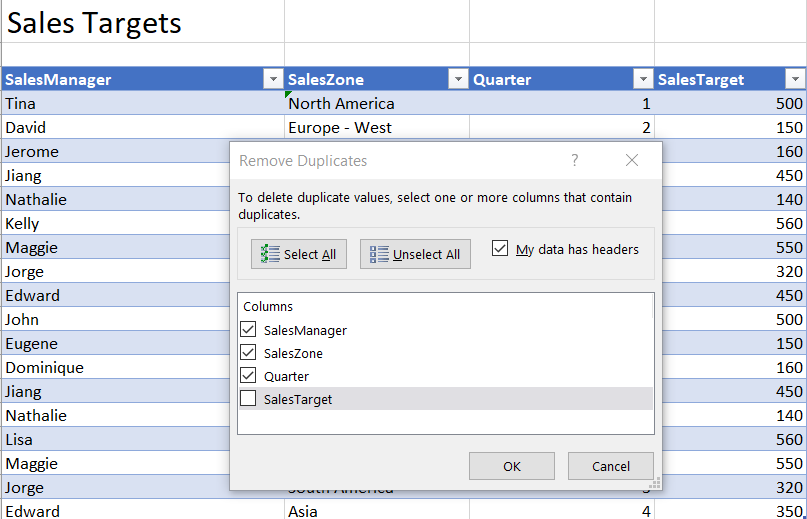Select the North America cell
This screenshot has height=519, width=807.
[x=377, y=103]
